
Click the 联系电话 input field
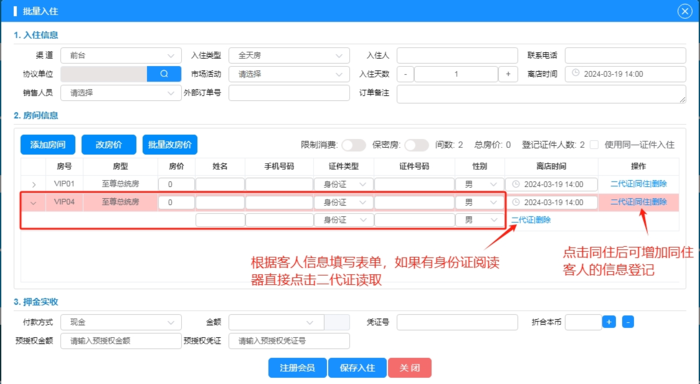[625, 55]
